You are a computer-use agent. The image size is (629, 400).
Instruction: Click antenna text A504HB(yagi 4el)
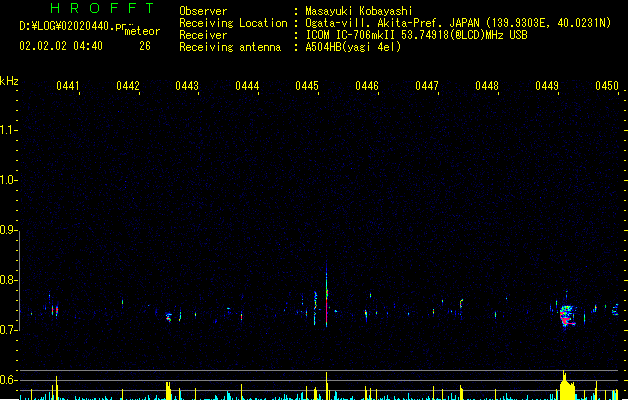click(x=353, y=47)
